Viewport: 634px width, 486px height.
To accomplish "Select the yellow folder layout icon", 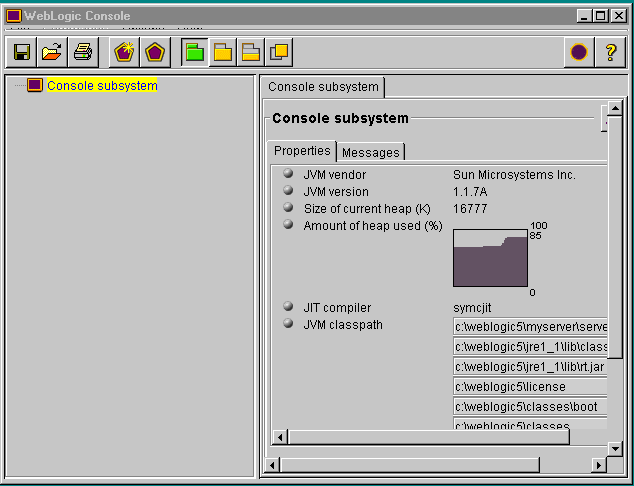I will click(x=223, y=52).
